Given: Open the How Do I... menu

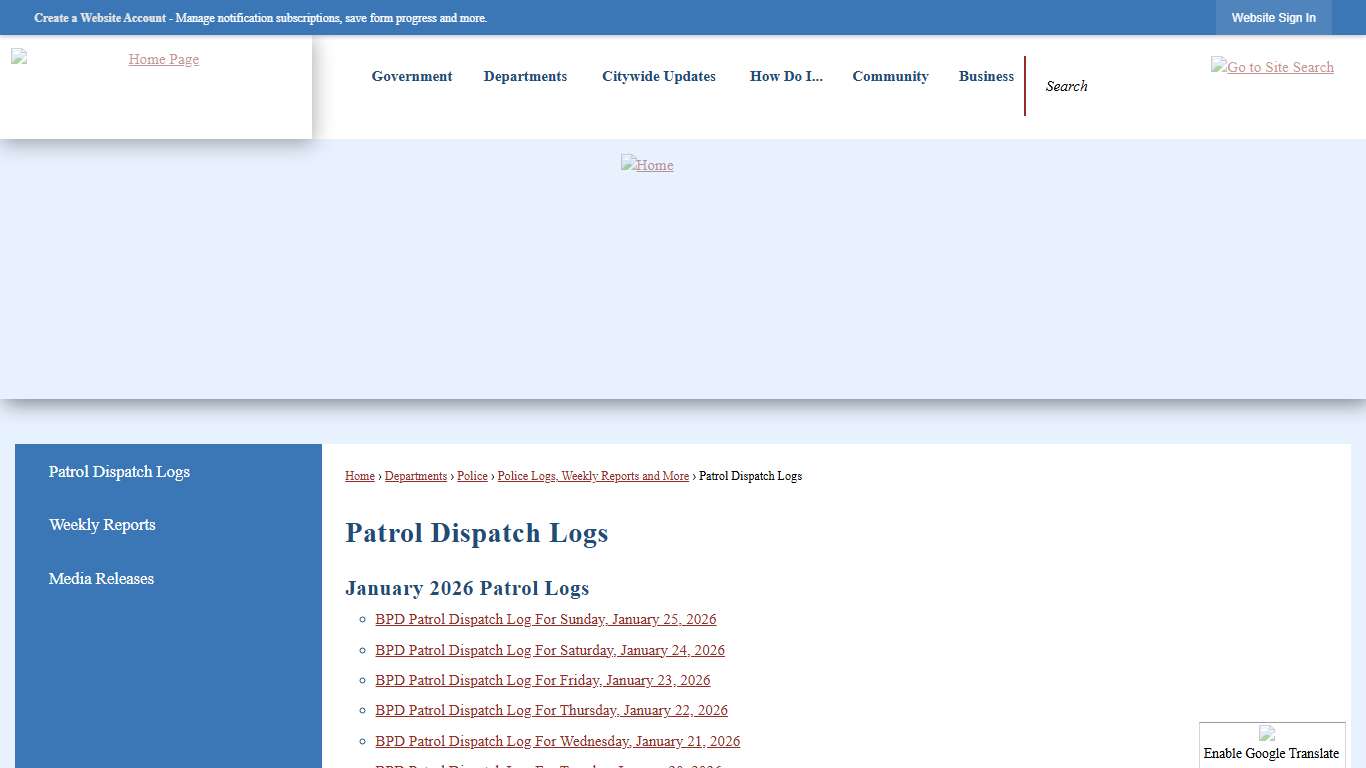Looking at the screenshot, I should (786, 76).
